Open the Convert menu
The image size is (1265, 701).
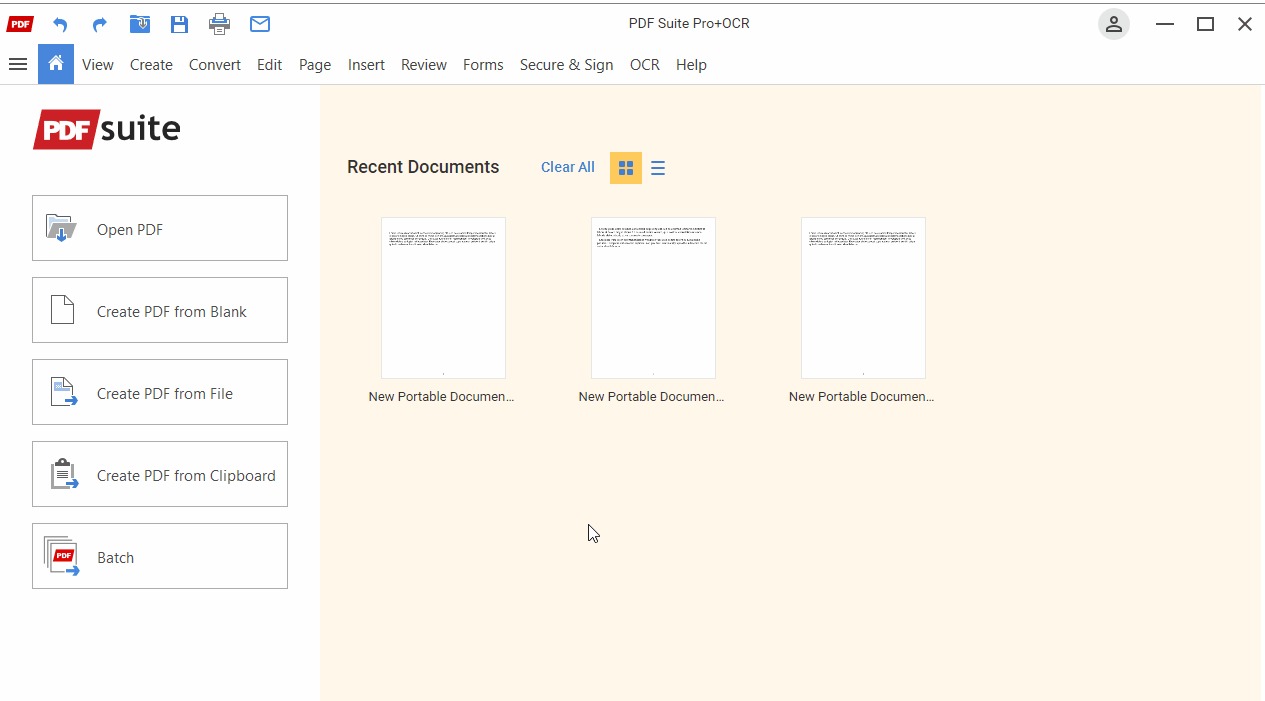click(x=215, y=65)
